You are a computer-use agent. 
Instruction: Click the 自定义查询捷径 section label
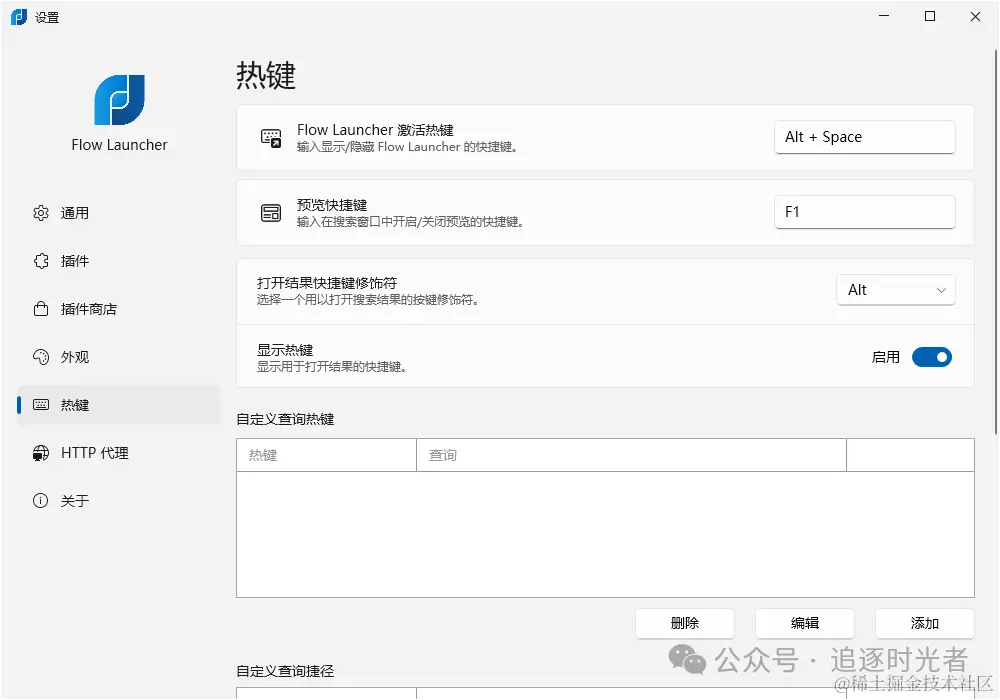tap(285, 671)
